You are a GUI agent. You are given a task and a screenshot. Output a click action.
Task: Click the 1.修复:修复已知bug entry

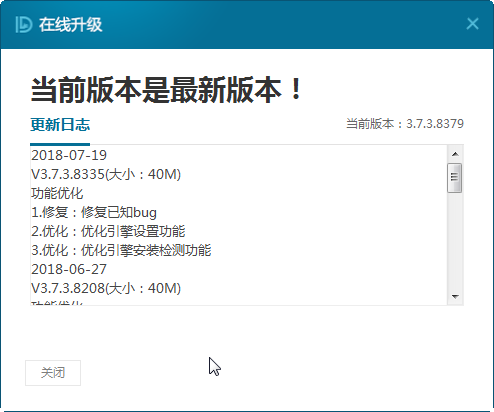[94, 212]
